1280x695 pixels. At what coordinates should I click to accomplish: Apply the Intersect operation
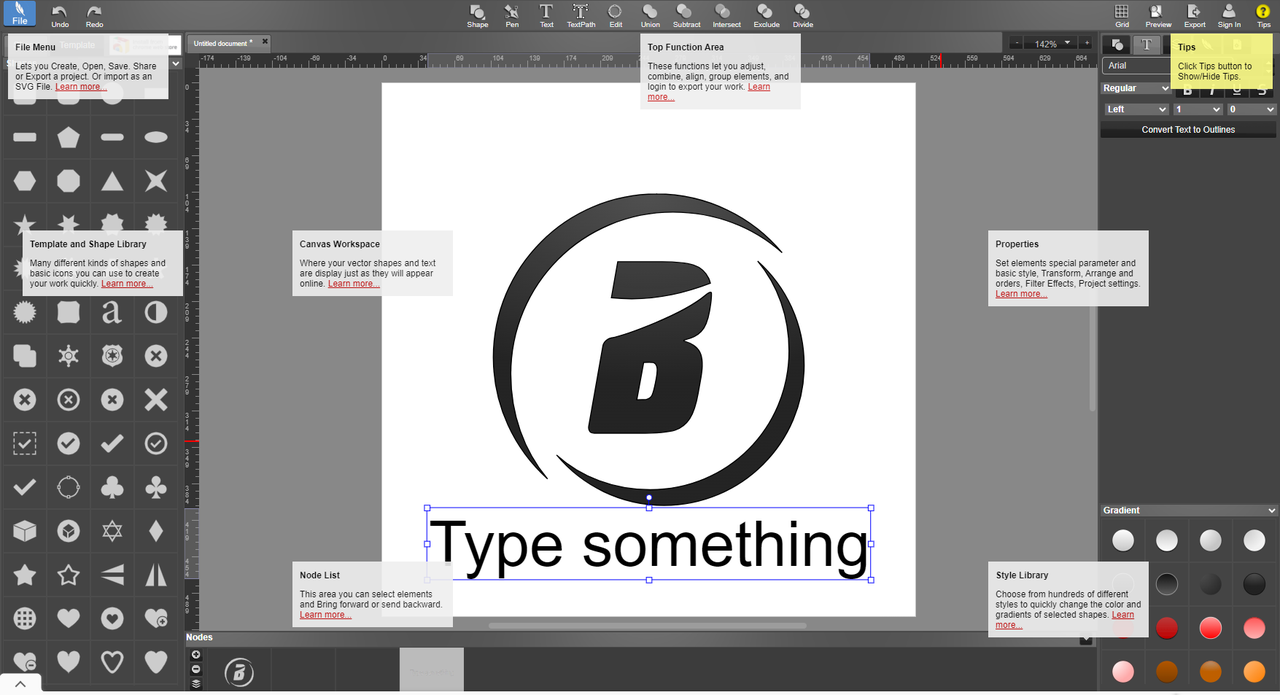pyautogui.click(x=726, y=15)
